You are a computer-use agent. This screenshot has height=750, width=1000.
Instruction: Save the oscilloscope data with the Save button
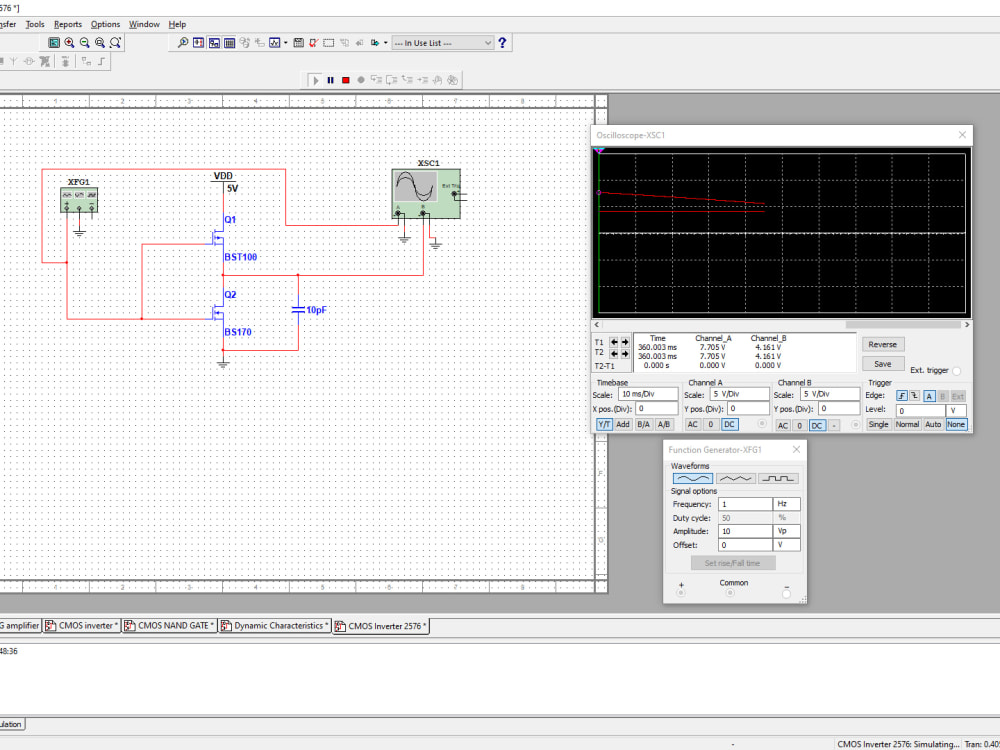pyautogui.click(x=883, y=364)
